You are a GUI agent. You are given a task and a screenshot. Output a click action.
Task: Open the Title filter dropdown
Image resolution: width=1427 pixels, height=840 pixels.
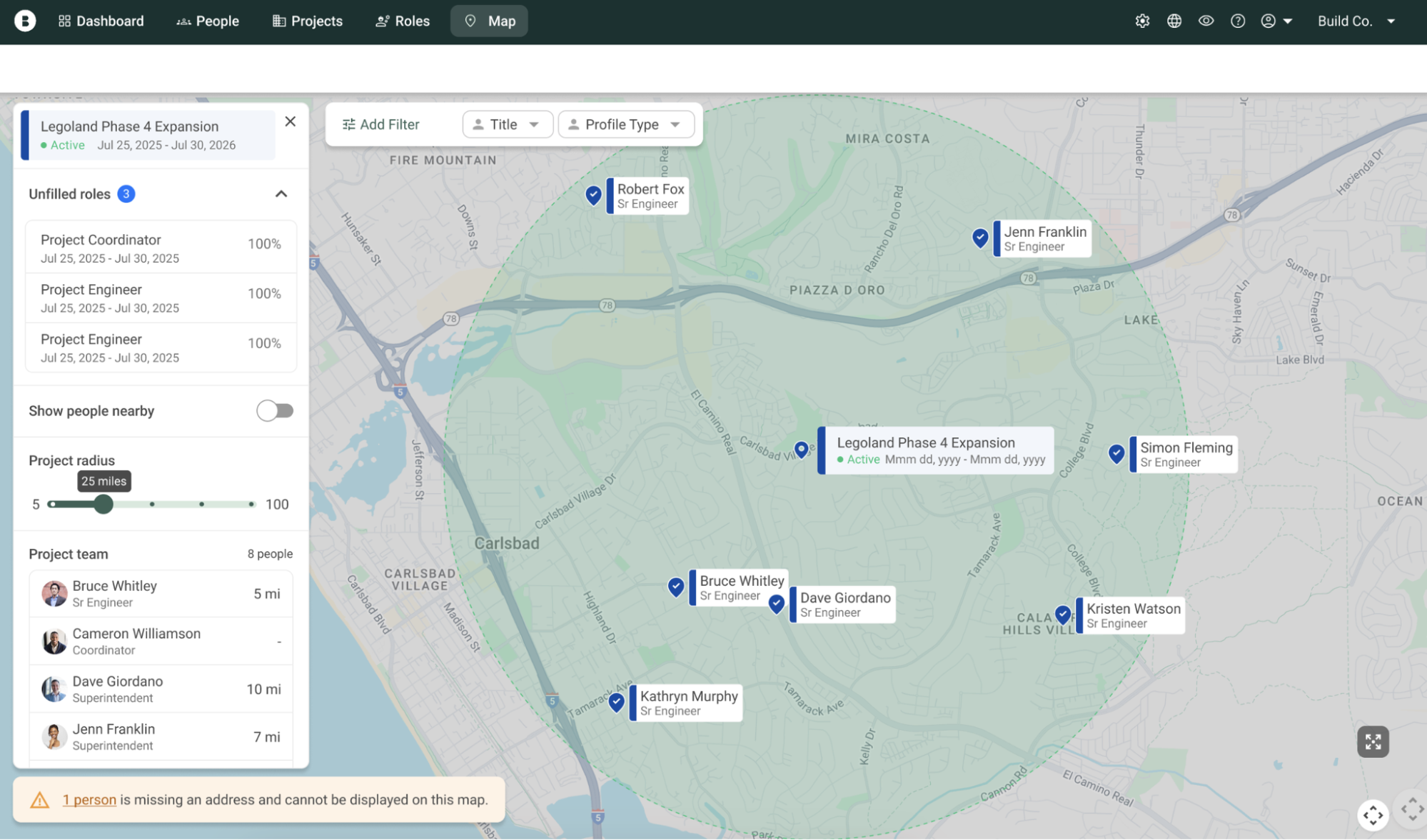(x=508, y=124)
